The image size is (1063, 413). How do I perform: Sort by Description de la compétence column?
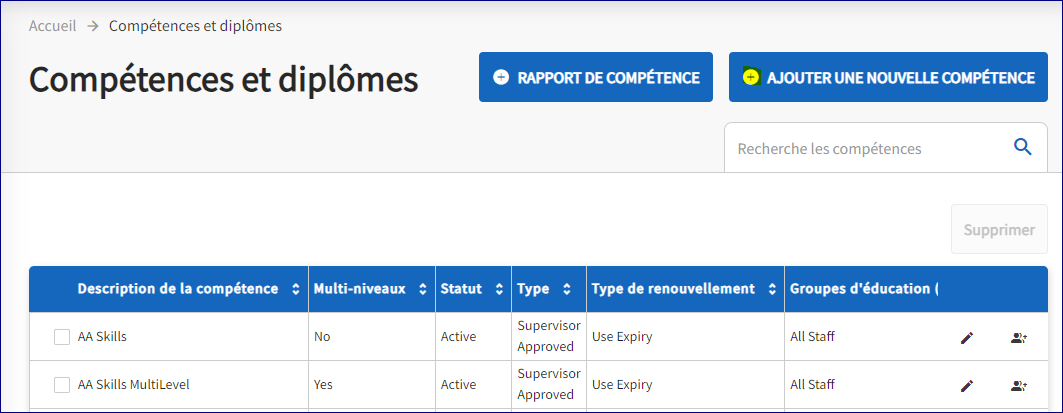pyautogui.click(x=295, y=290)
